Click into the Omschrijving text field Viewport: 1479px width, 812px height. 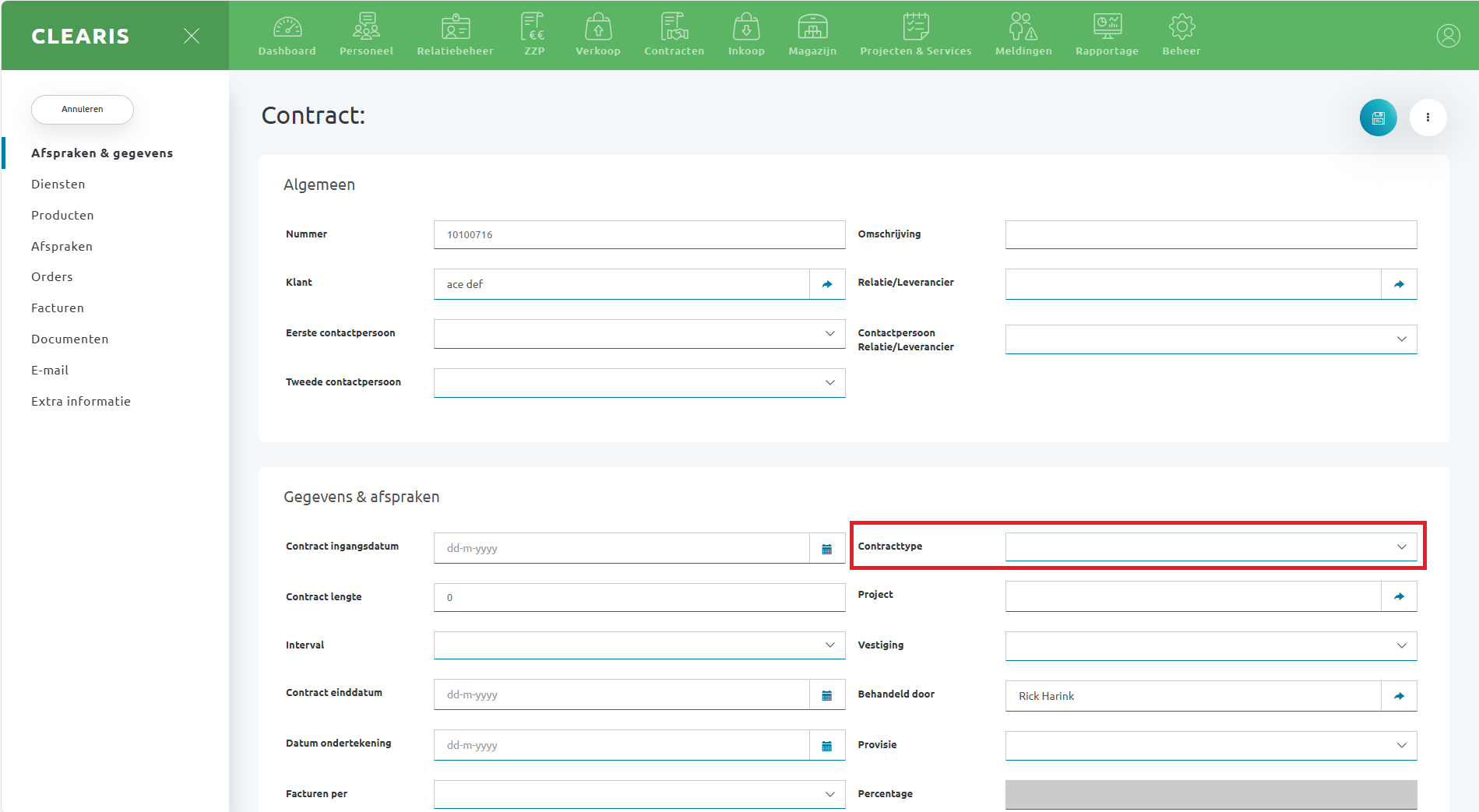1210,234
